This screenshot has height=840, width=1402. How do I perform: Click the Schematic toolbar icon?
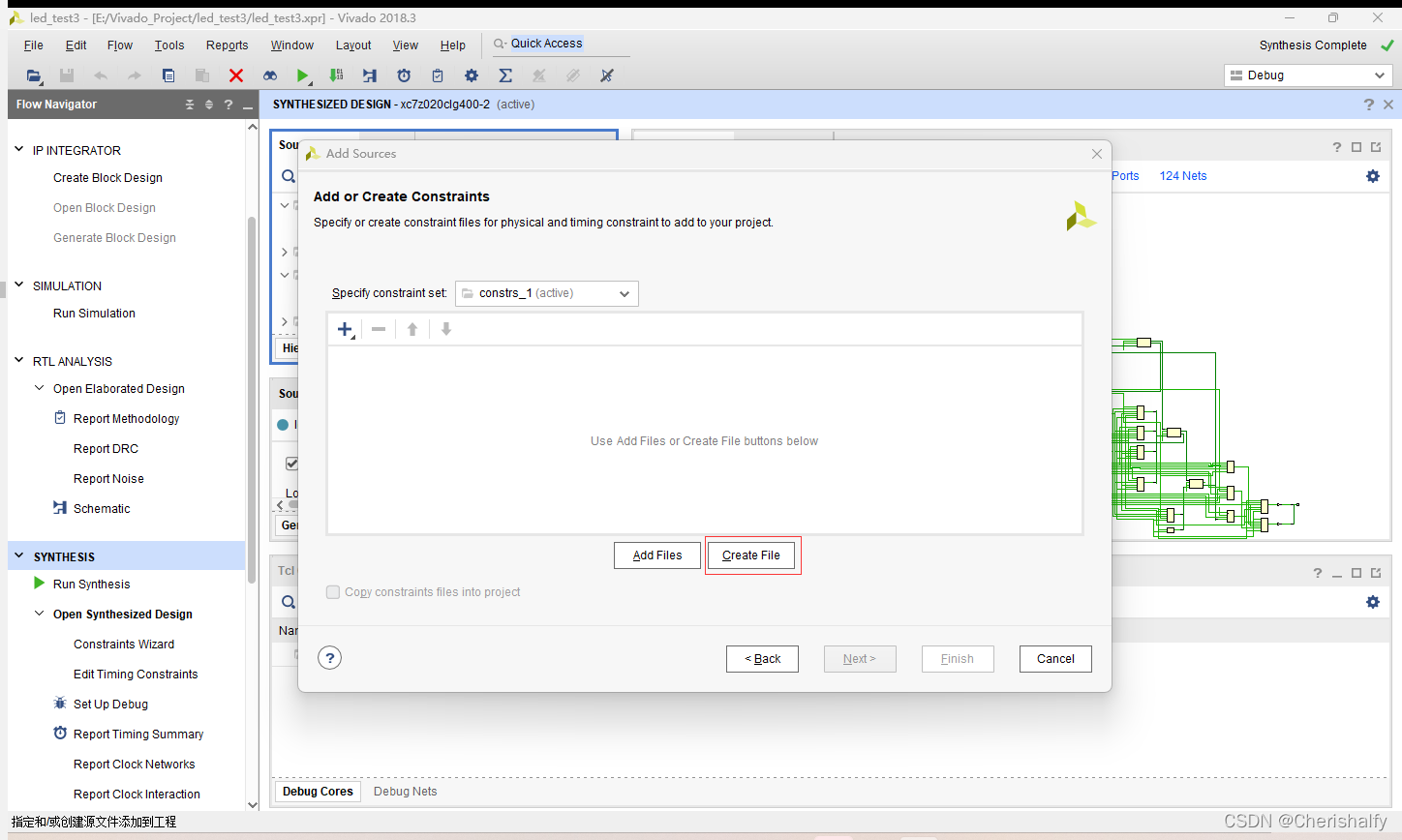coord(370,75)
